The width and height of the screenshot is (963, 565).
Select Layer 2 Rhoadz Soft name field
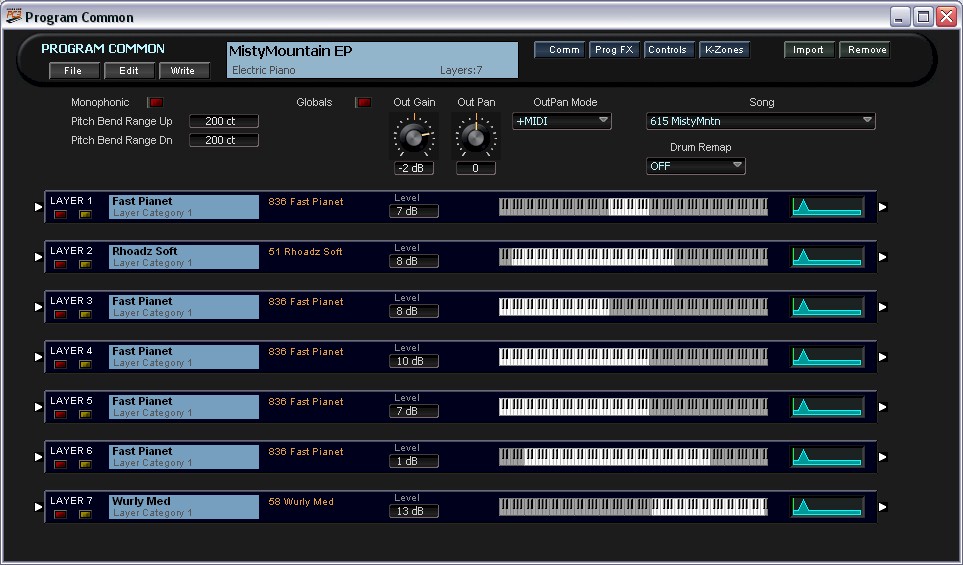pos(184,257)
